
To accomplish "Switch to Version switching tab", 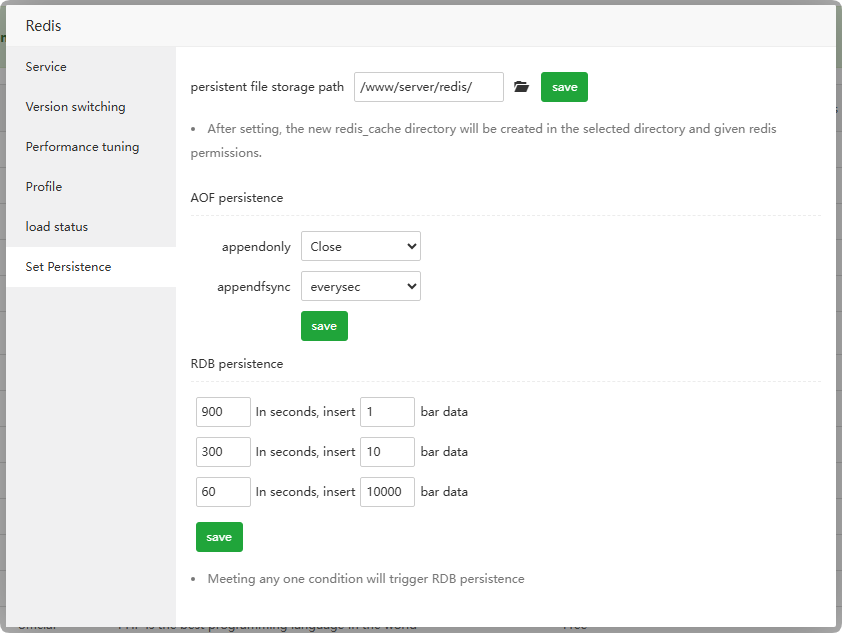I will [75, 107].
